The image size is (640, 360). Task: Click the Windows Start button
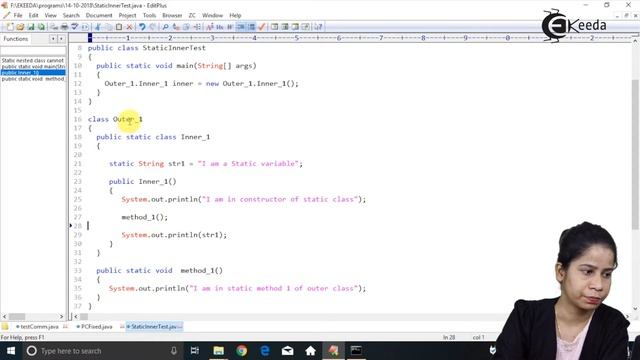[x=11, y=351]
